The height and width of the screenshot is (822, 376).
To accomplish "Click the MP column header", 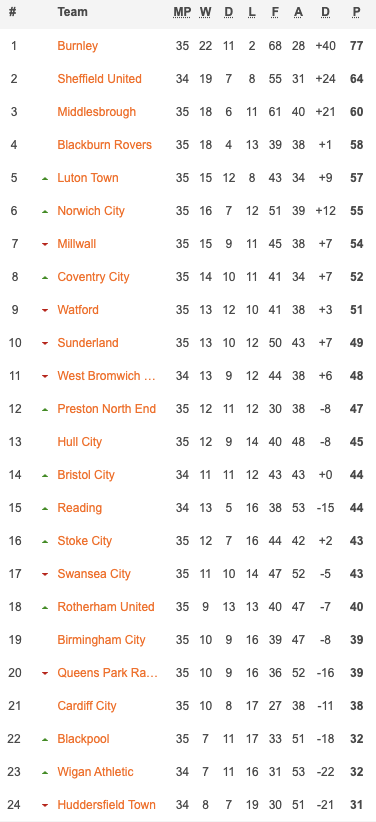I will tap(182, 12).
